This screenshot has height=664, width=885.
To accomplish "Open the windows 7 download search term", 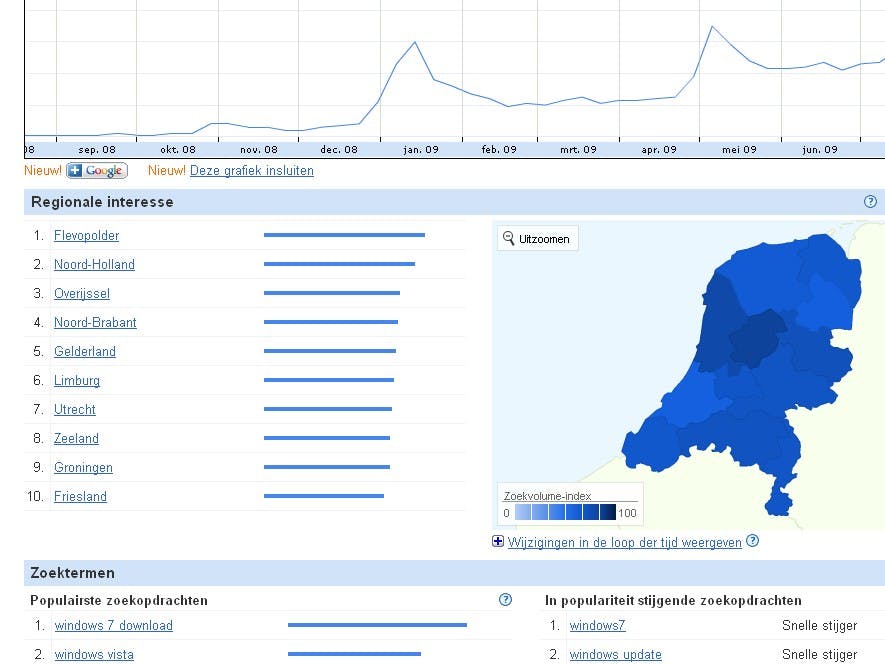I will pyautogui.click(x=113, y=626).
